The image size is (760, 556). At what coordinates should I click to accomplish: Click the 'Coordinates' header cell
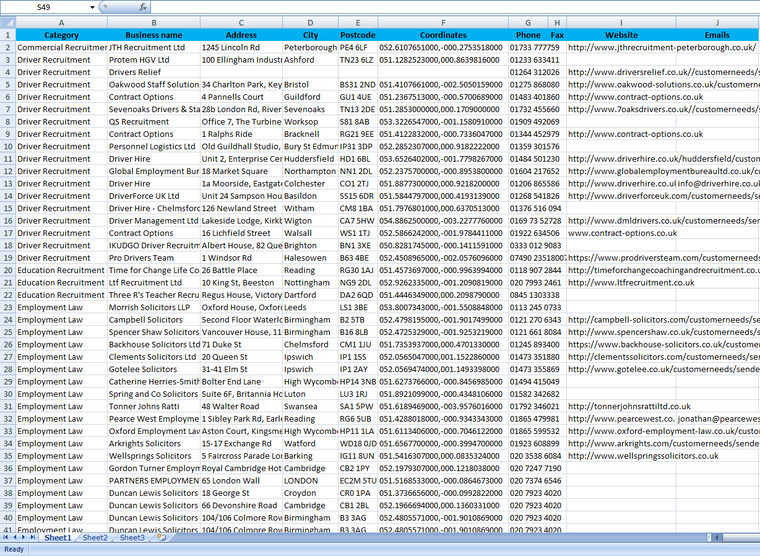coord(443,35)
